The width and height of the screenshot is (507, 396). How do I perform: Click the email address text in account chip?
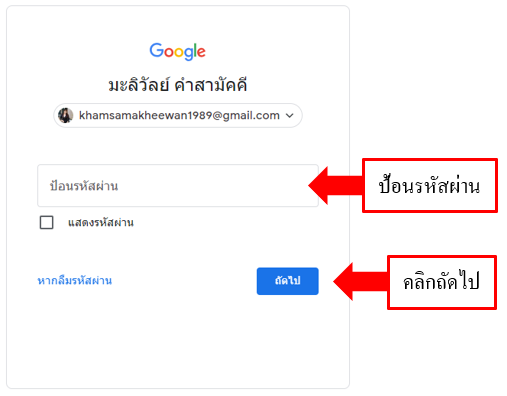(x=179, y=115)
